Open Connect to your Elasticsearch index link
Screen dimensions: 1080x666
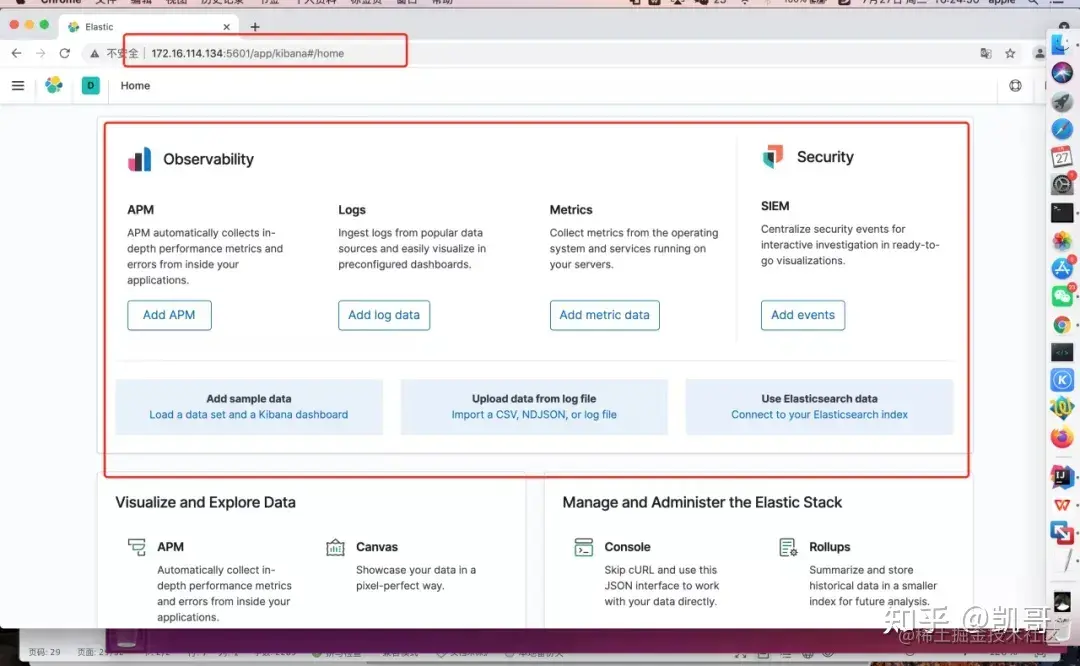tap(819, 415)
